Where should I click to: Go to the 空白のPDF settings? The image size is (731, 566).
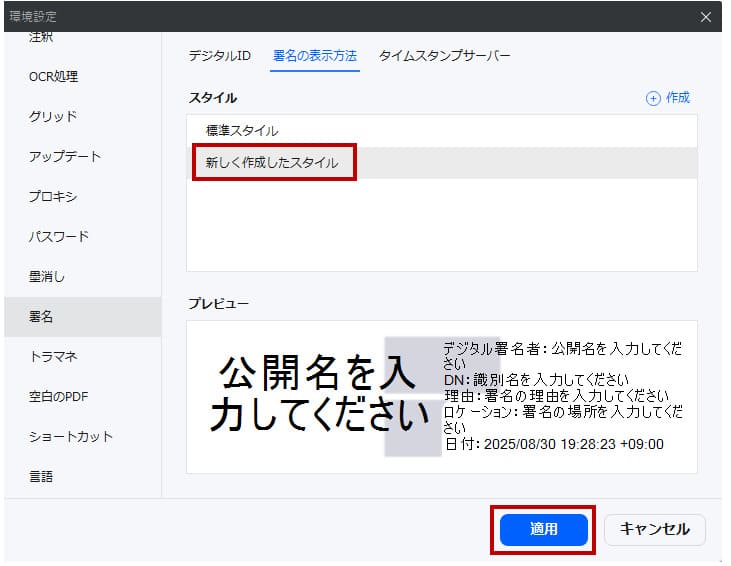coord(58,397)
